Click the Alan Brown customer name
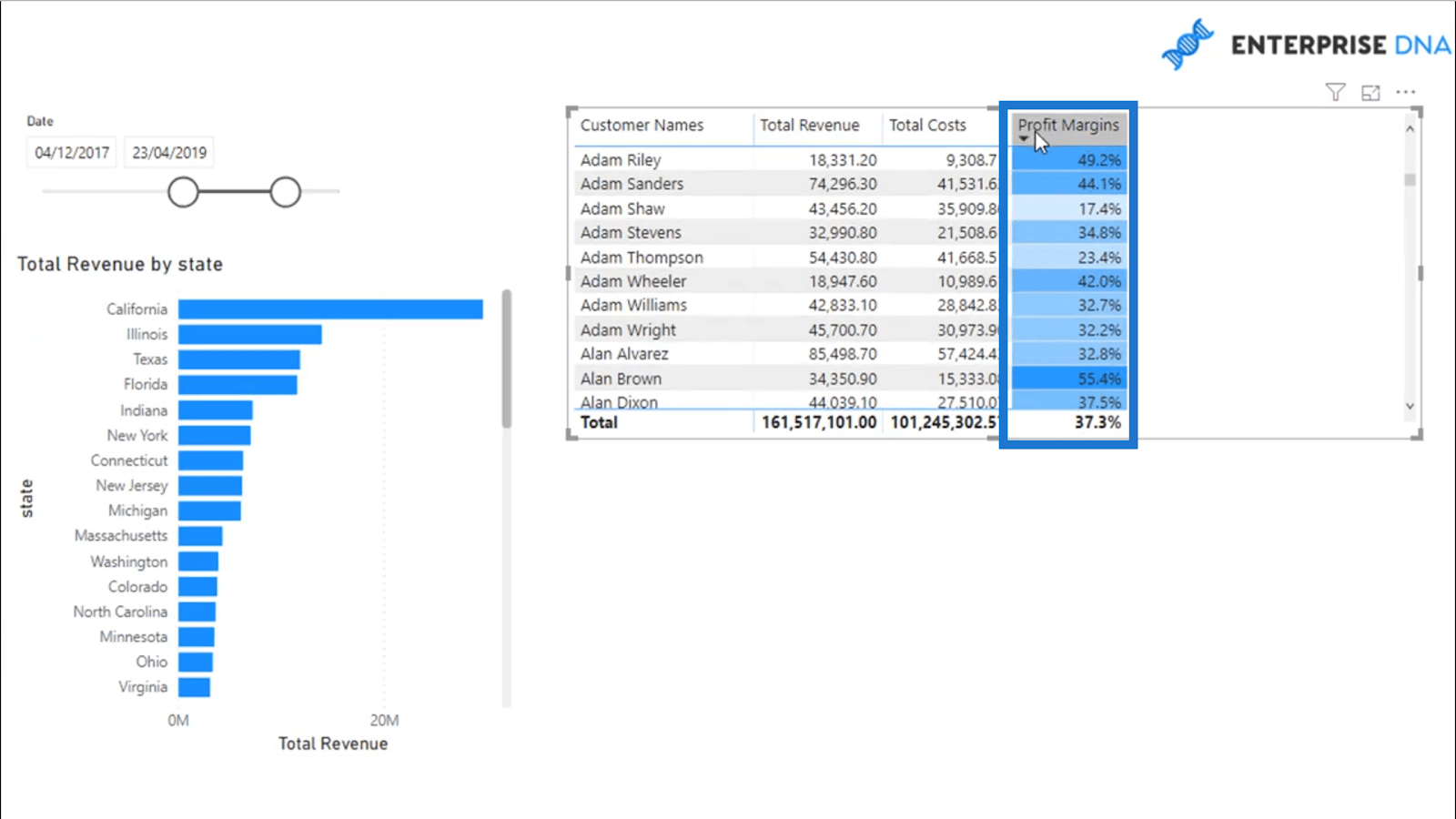The image size is (1456, 819). point(622,379)
